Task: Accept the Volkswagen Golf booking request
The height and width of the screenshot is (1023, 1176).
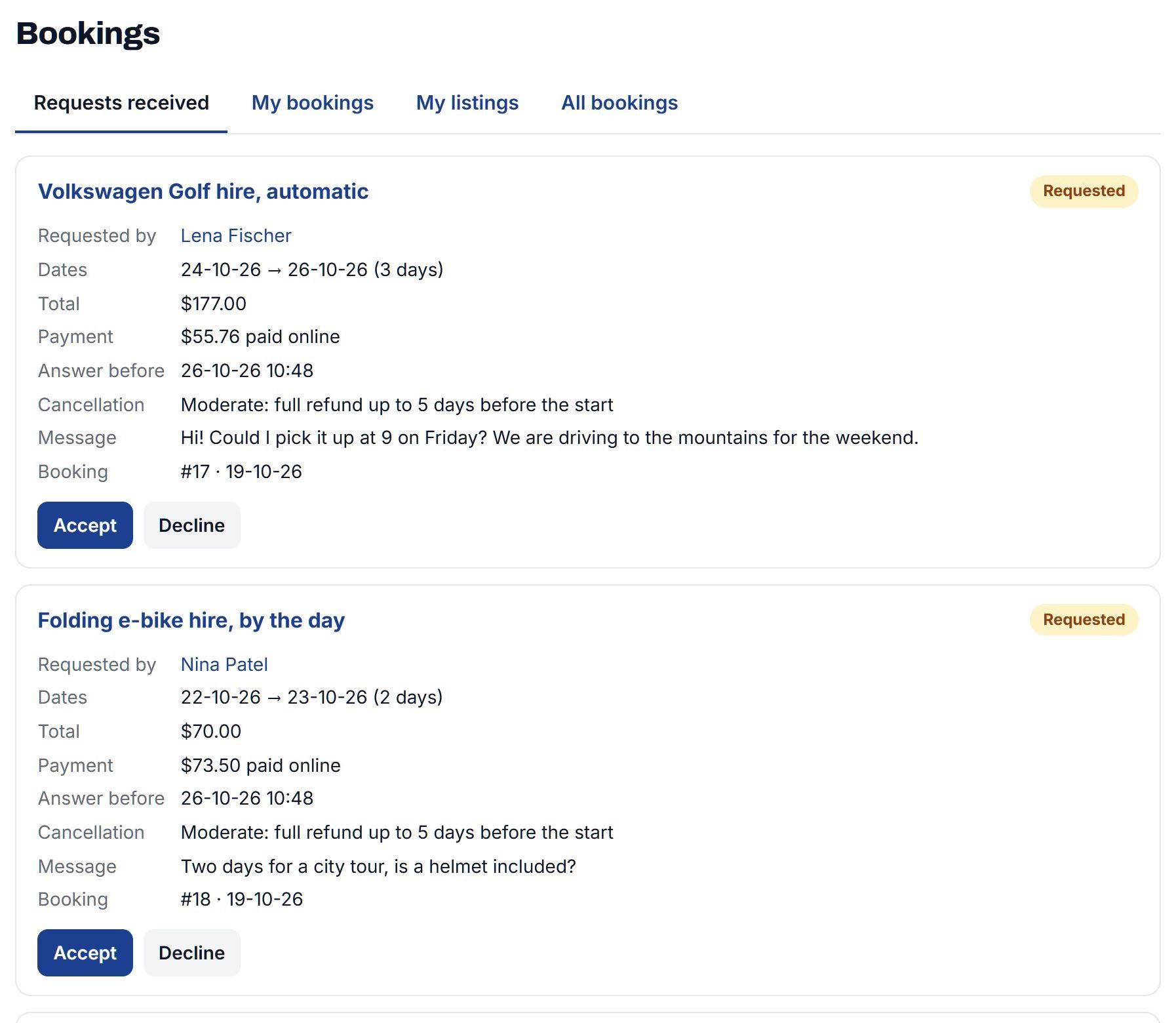Action: [85, 525]
